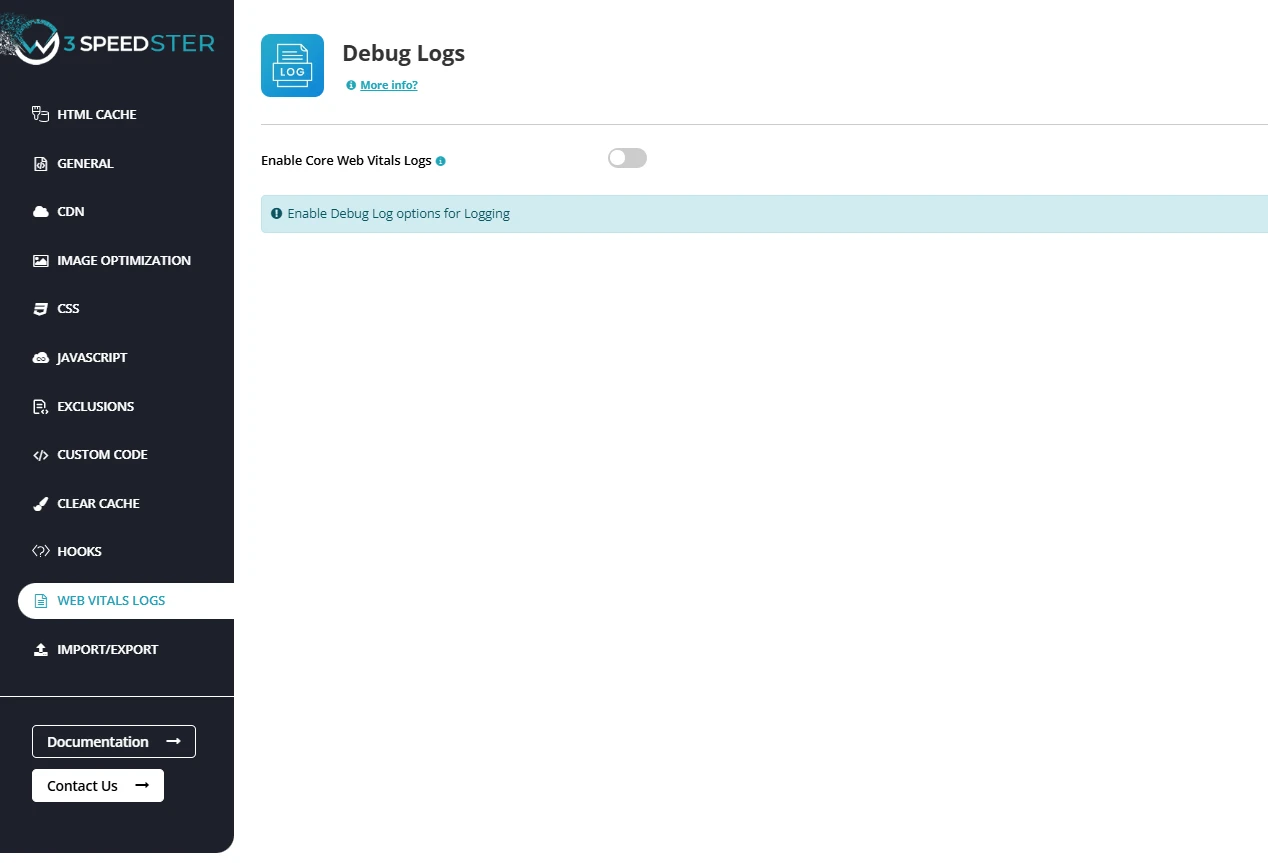
Task: Open the Documentation button
Action: (114, 742)
